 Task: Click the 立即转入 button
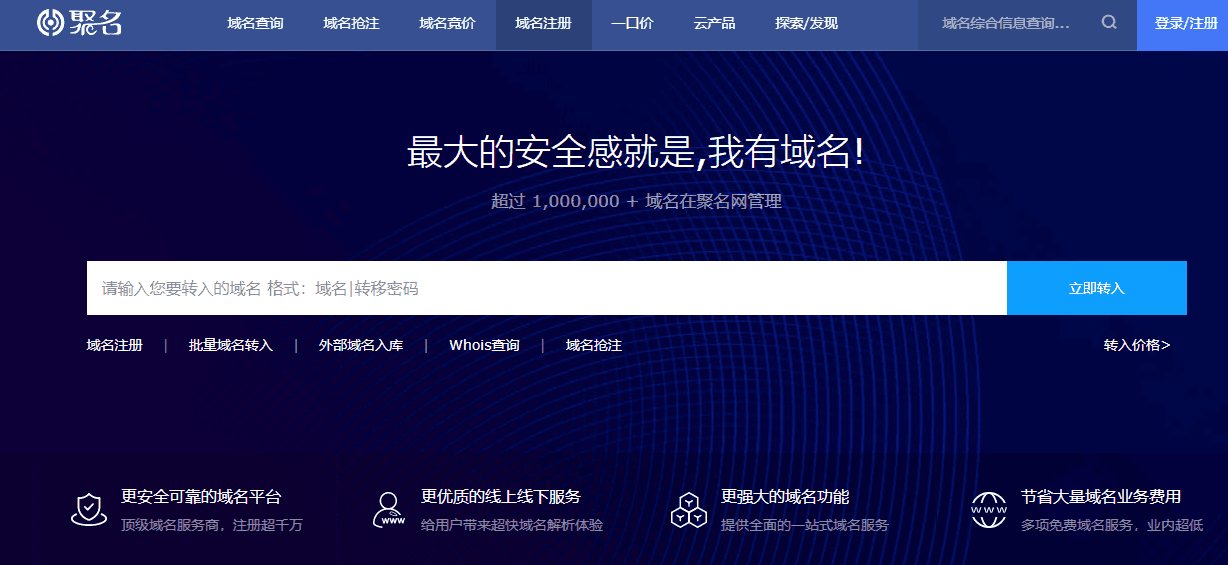coord(1097,288)
